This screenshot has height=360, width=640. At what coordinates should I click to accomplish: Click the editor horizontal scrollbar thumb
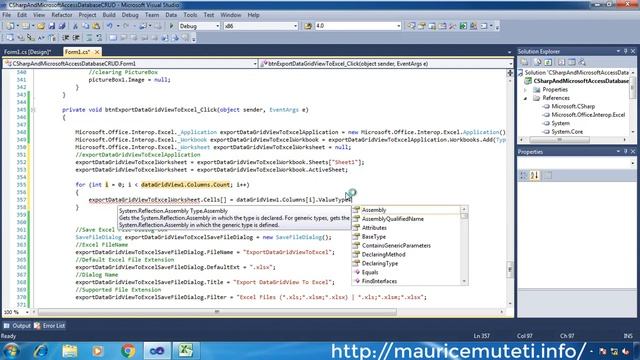click(217, 312)
